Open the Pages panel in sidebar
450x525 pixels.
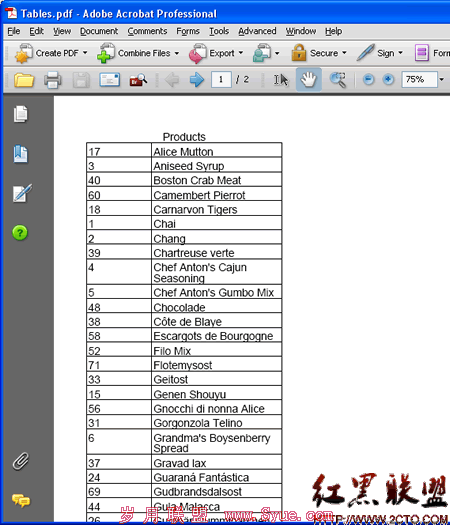coord(21,114)
